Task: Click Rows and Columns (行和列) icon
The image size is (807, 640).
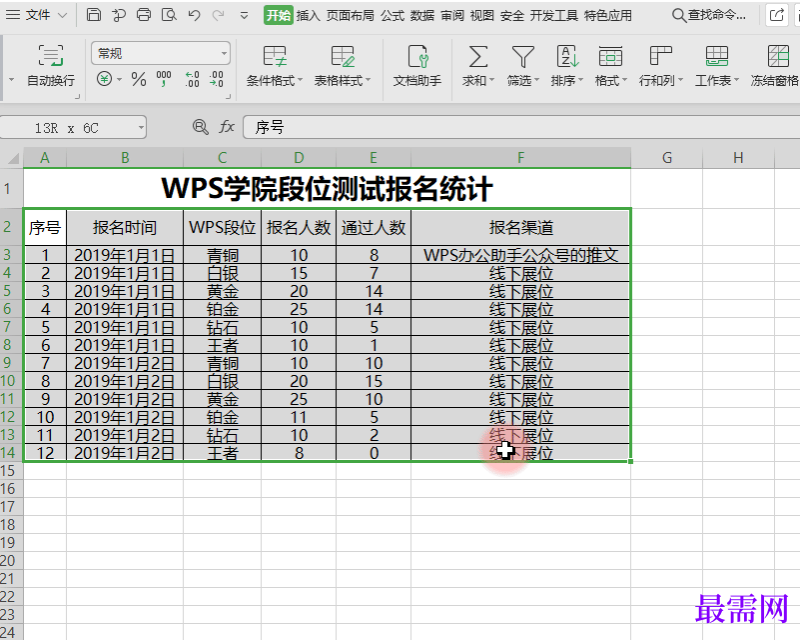Action: [x=661, y=57]
